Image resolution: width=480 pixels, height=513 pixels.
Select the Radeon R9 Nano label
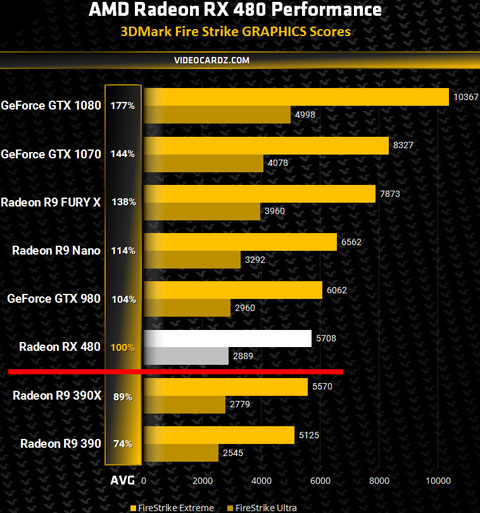tap(56, 250)
